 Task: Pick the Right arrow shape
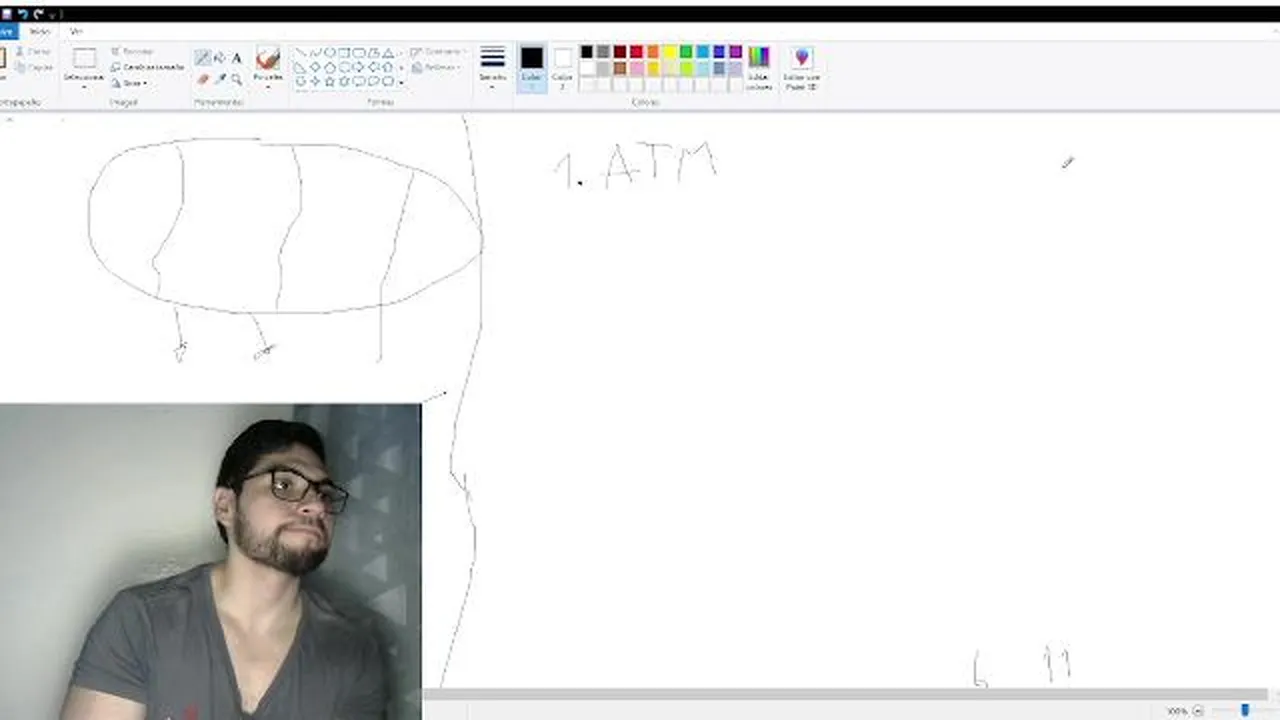point(359,67)
